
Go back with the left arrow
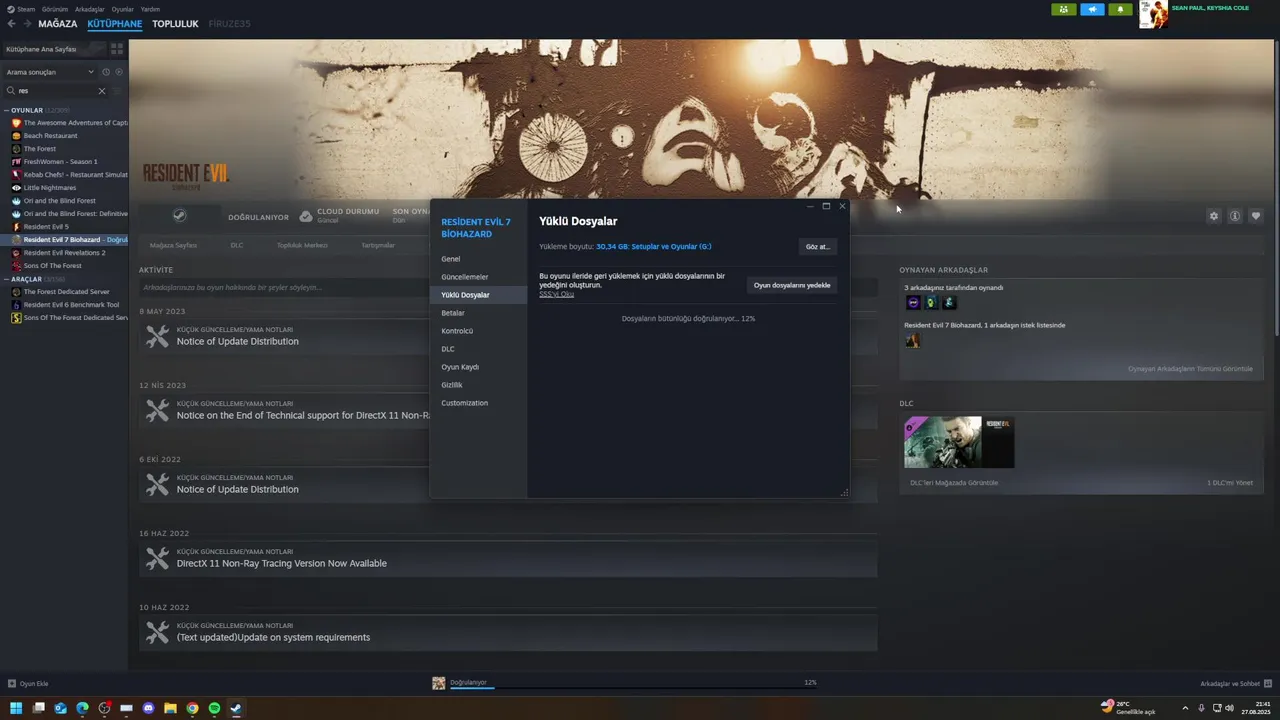coord(11,23)
